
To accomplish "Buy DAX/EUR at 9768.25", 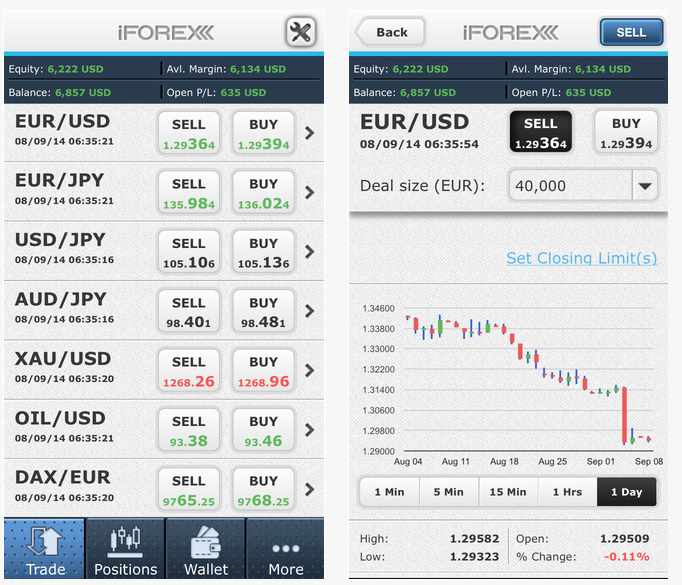I will 264,489.
